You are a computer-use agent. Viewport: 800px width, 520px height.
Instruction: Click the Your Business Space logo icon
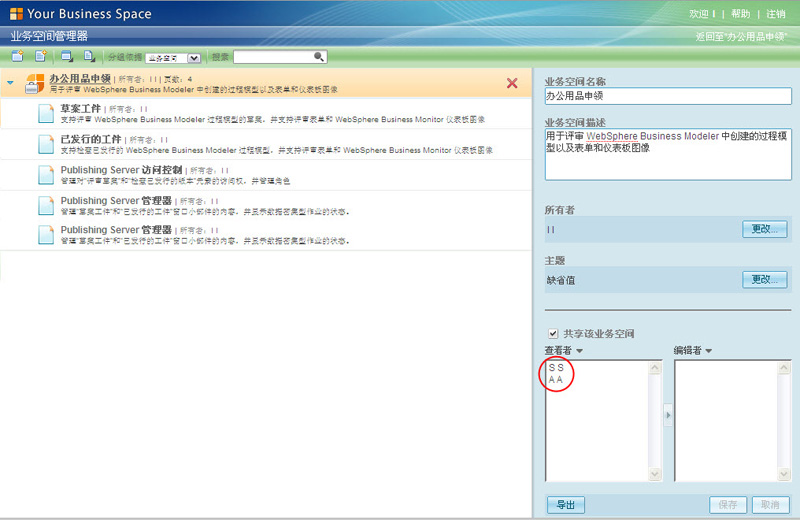(16, 14)
